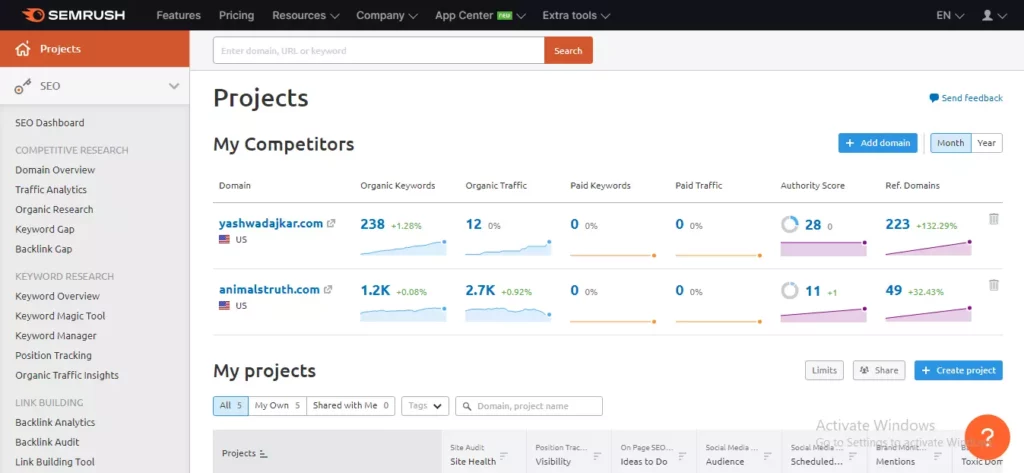Click the search magnifier in project filter

coord(467,406)
